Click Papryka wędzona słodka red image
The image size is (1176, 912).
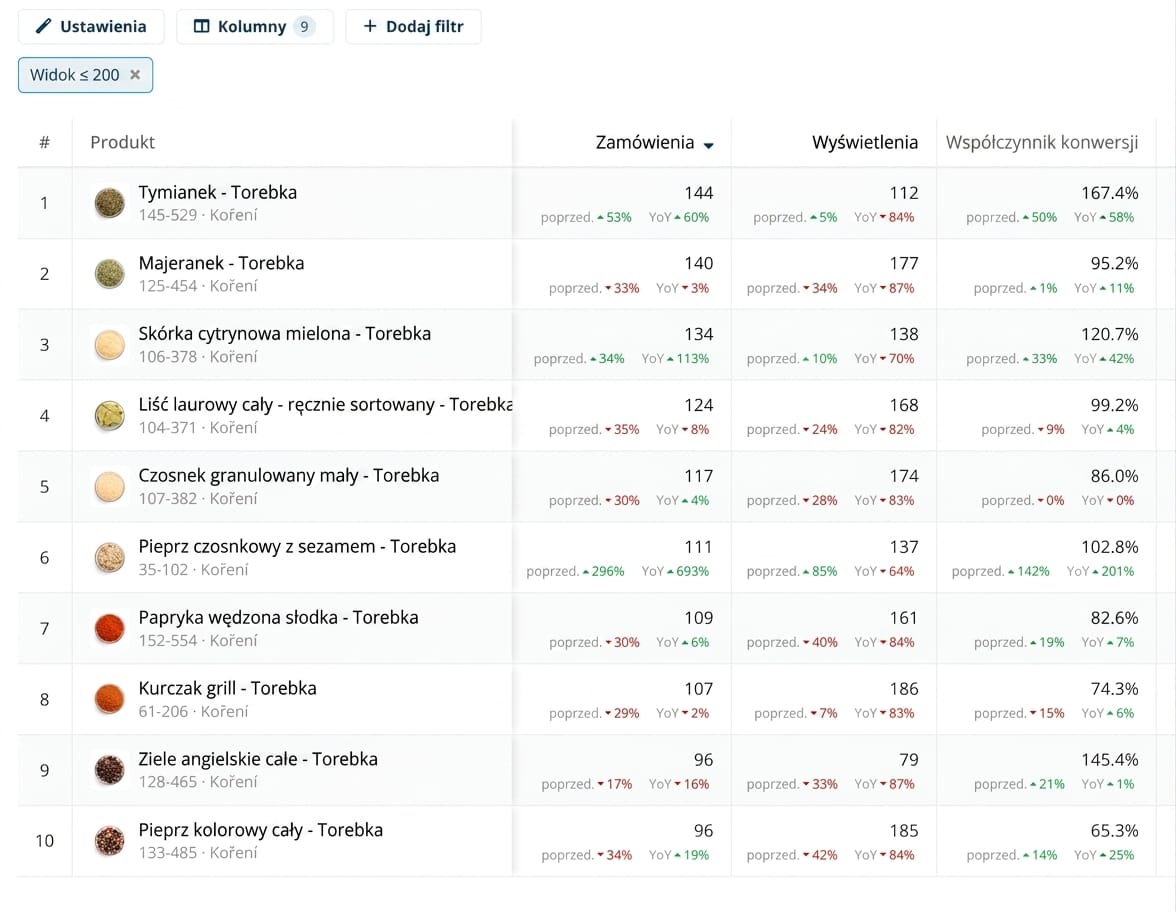tap(110, 628)
